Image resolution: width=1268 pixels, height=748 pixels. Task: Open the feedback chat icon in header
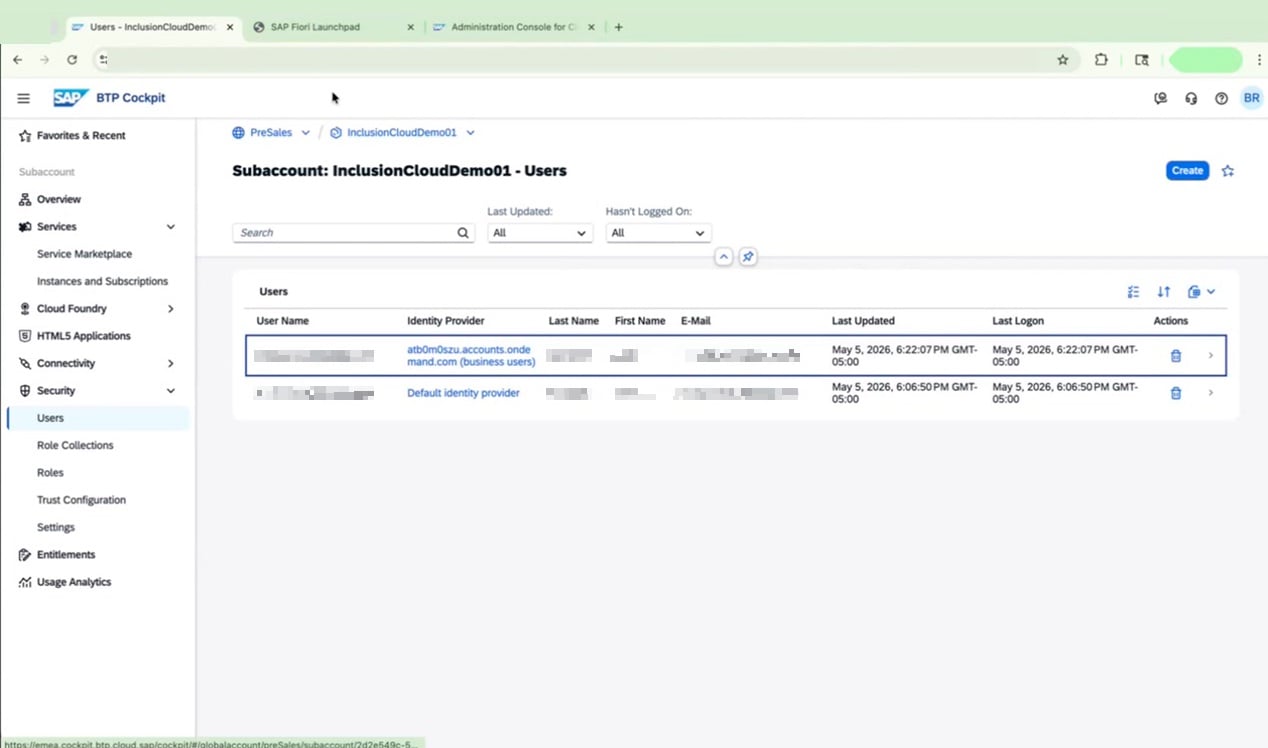point(1160,99)
